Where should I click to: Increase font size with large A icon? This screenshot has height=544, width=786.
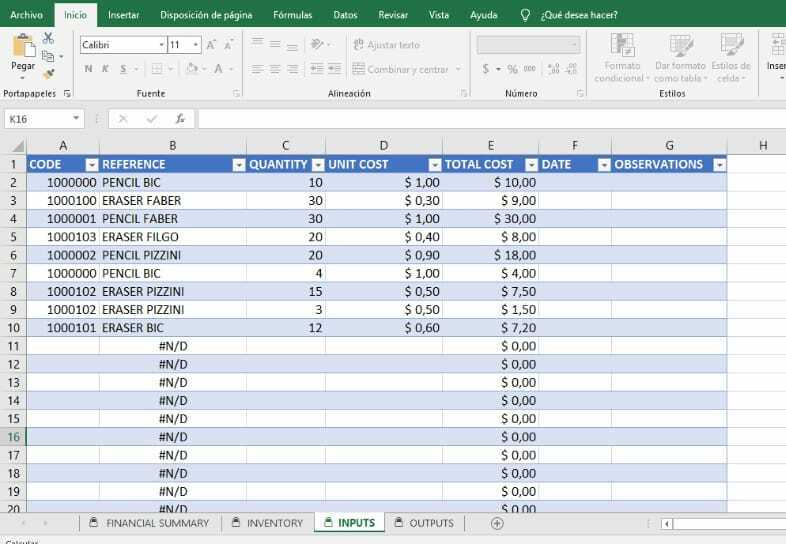point(211,45)
